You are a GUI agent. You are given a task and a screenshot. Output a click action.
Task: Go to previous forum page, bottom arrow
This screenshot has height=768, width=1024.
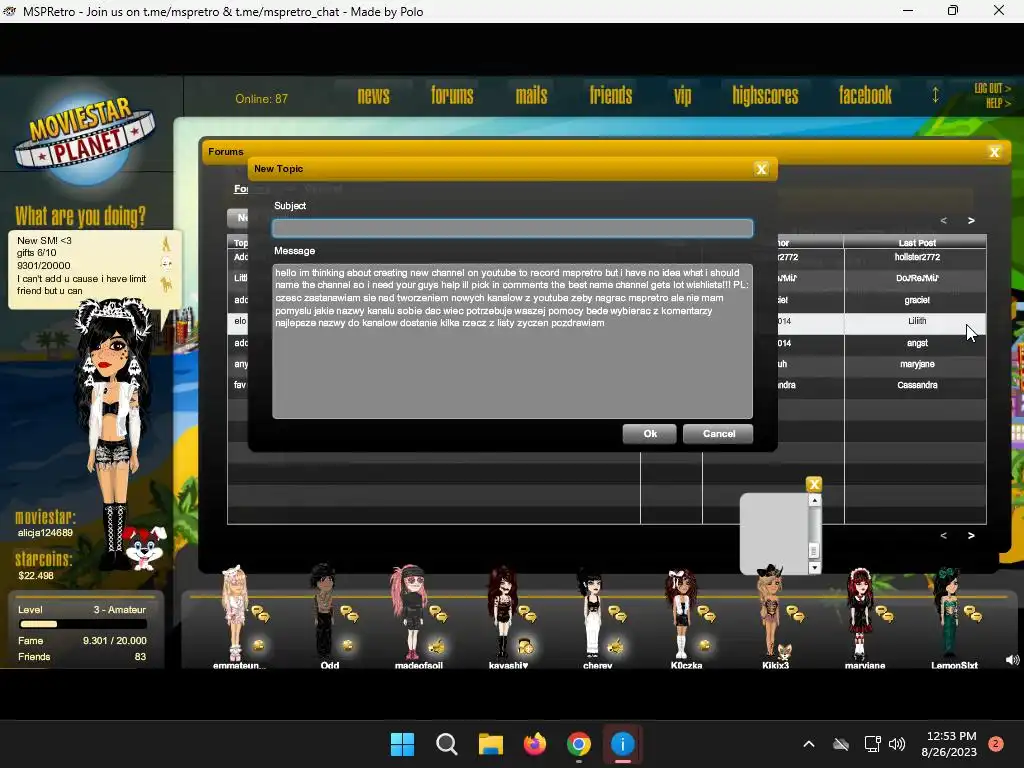(943, 536)
